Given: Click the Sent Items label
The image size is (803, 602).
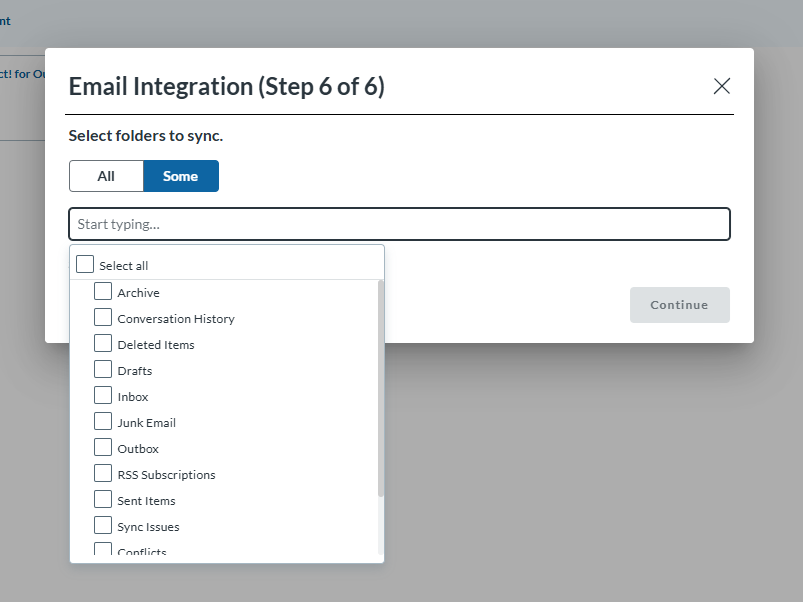Looking at the screenshot, I should click(x=146, y=502).
